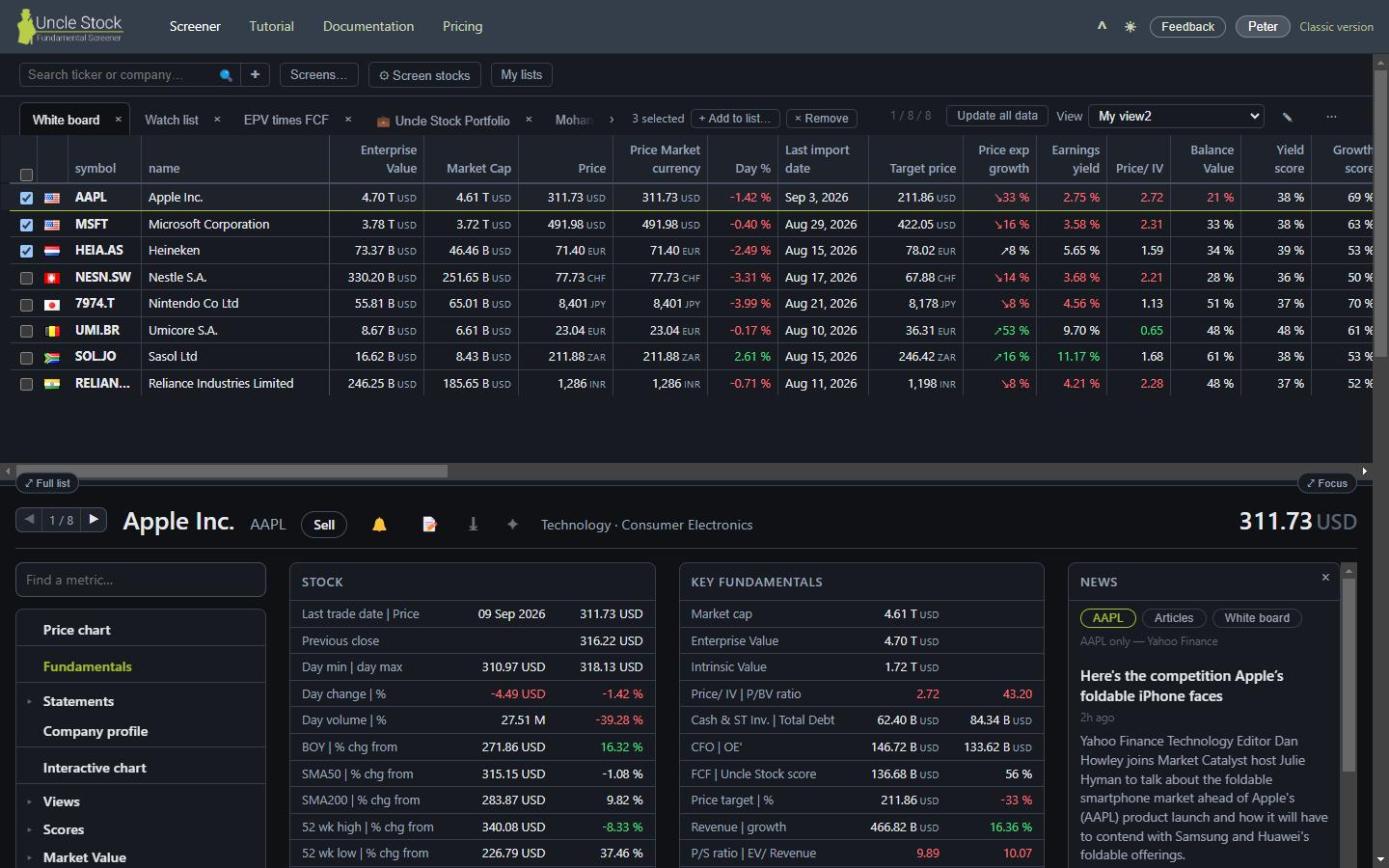Click the sparkle AI icon
The image size is (1389, 868).
[512, 524]
